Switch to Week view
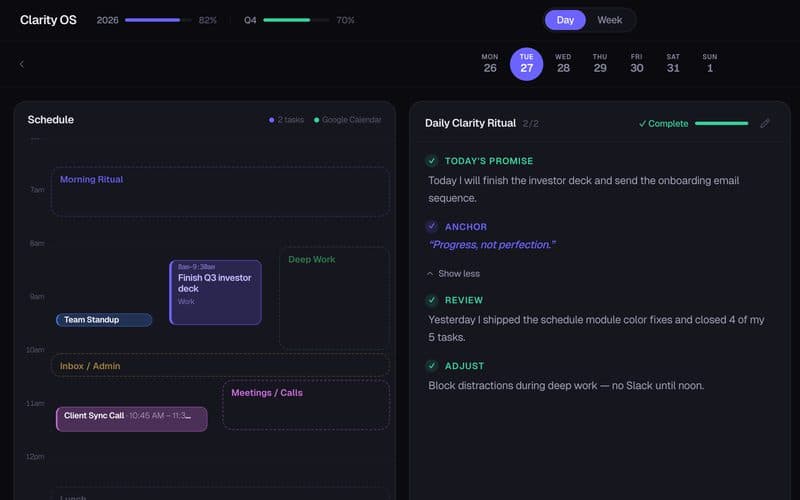Image resolution: width=800 pixels, height=500 pixels. [x=609, y=20]
